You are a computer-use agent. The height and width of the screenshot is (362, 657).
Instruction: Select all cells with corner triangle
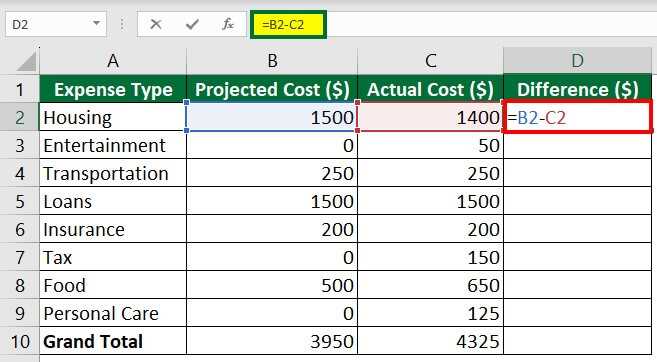tap(26, 62)
